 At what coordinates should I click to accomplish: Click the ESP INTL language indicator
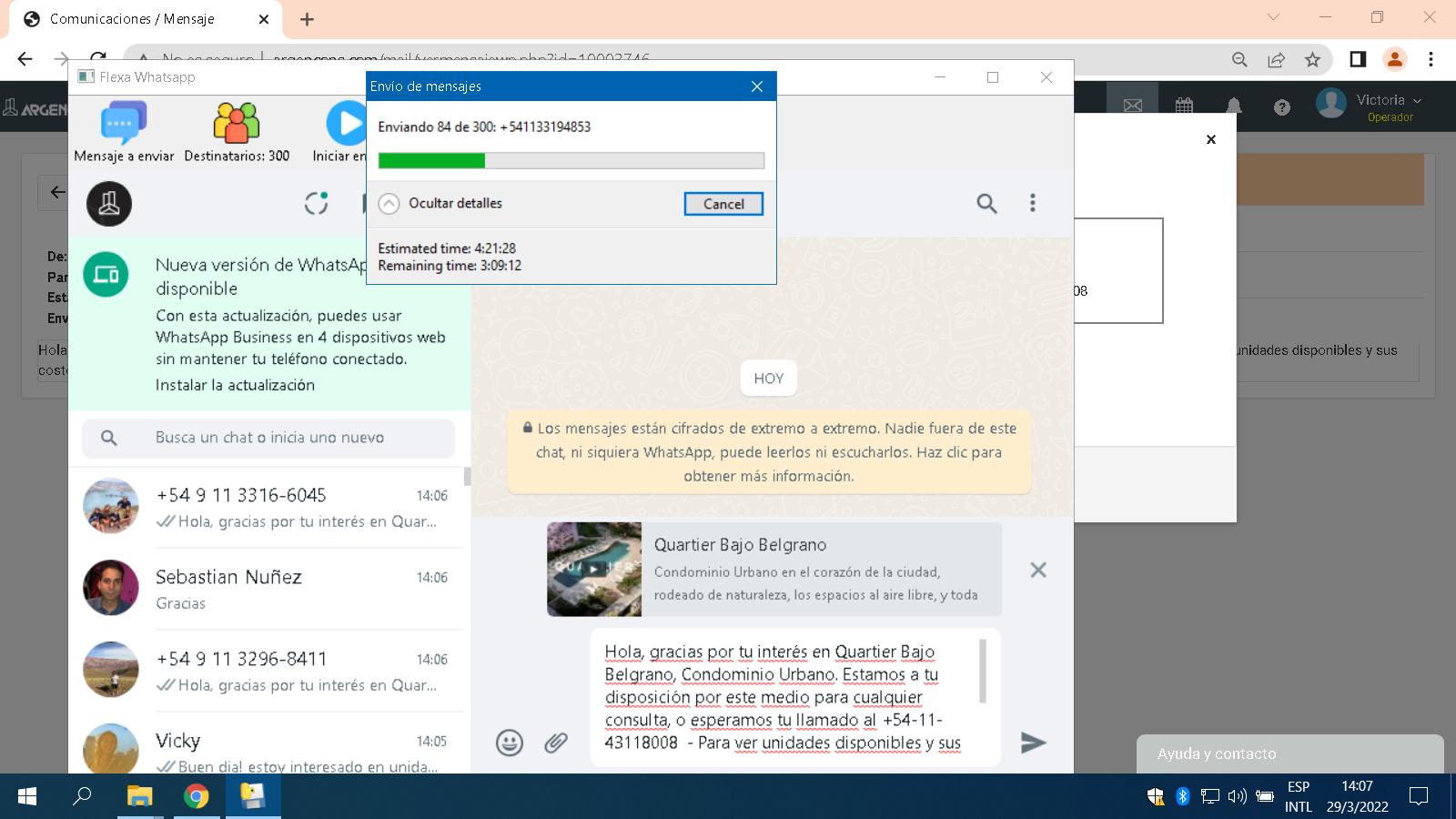[1299, 796]
